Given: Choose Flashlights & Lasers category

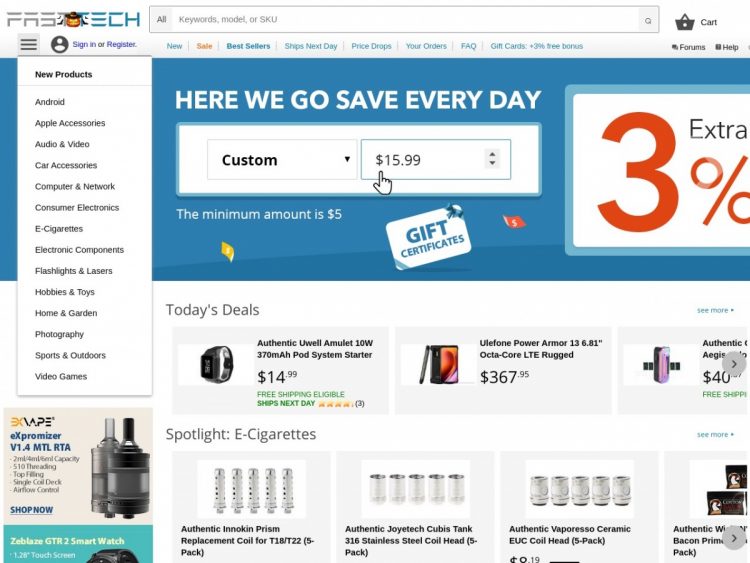Looking at the screenshot, I should pyautogui.click(x=74, y=271).
